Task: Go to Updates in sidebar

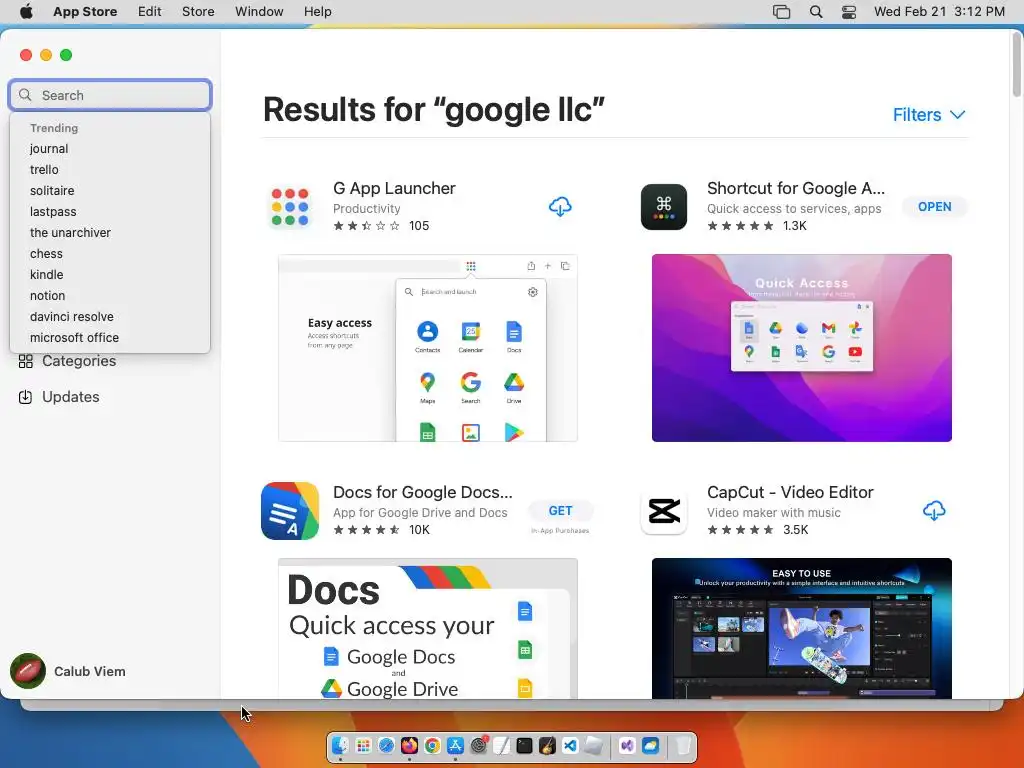Action: coord(71,397)
